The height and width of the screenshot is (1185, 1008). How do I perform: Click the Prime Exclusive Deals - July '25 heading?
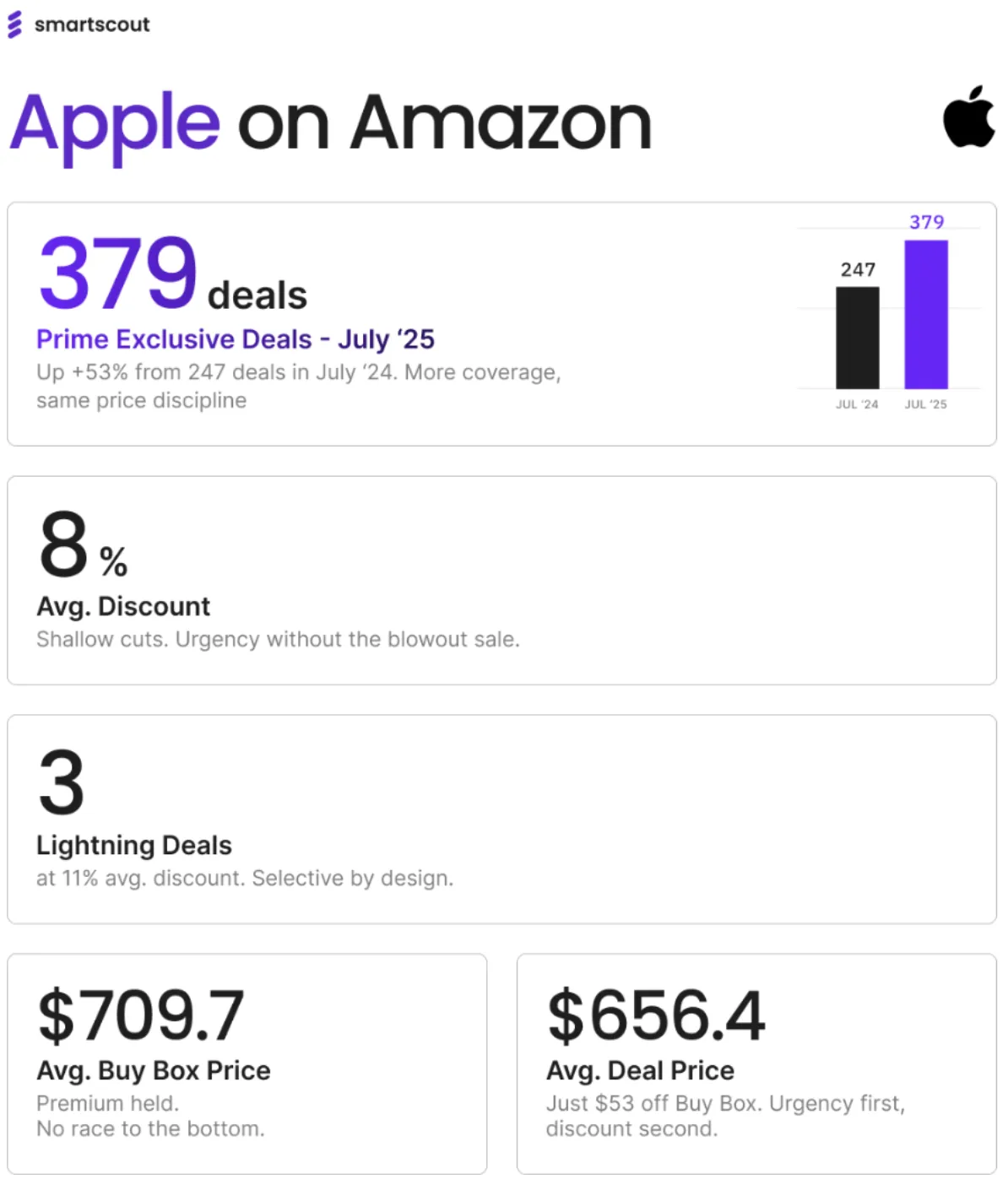(x=236, y=339)
